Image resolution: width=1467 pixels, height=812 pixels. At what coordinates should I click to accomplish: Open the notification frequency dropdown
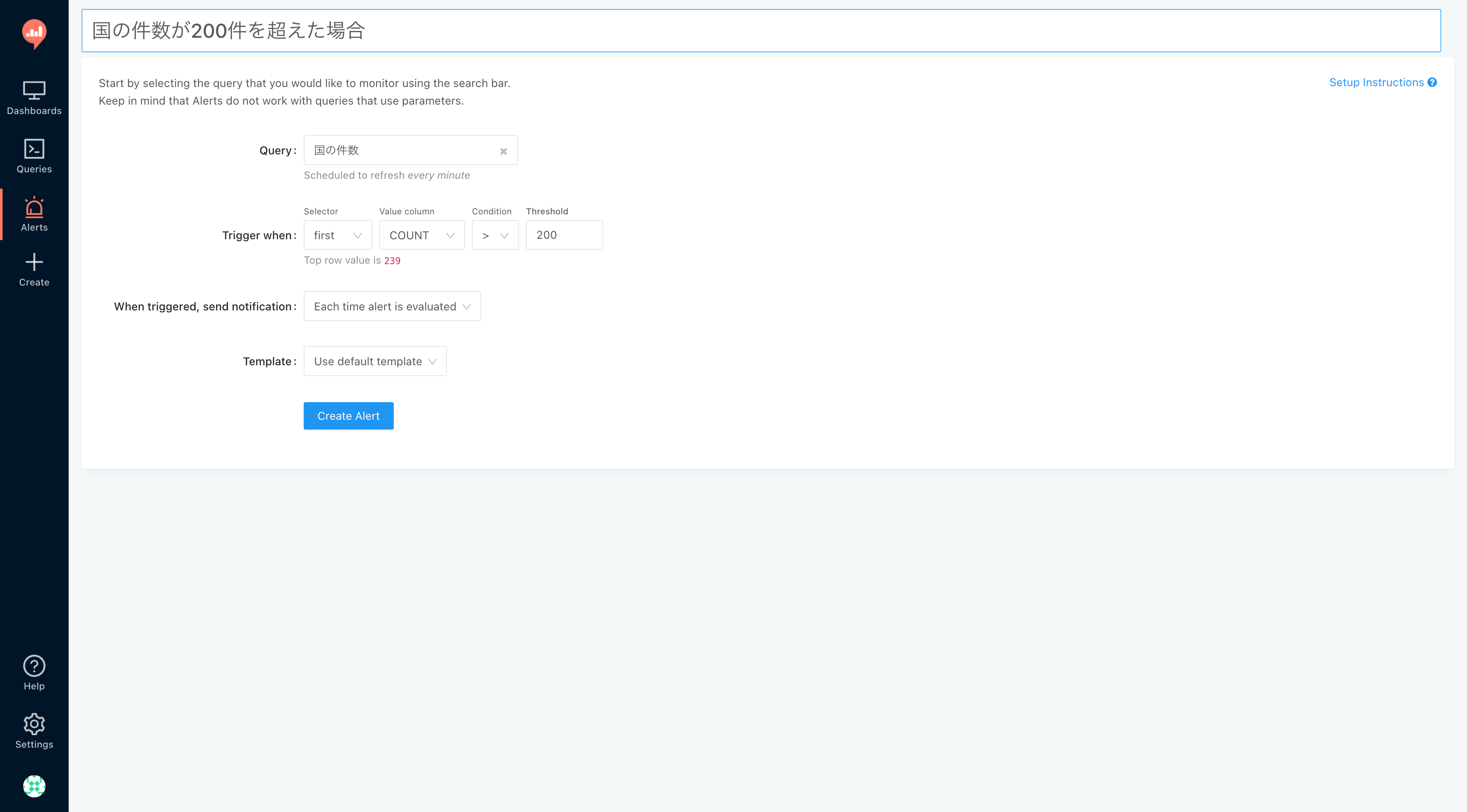click(x=392, y=307)
